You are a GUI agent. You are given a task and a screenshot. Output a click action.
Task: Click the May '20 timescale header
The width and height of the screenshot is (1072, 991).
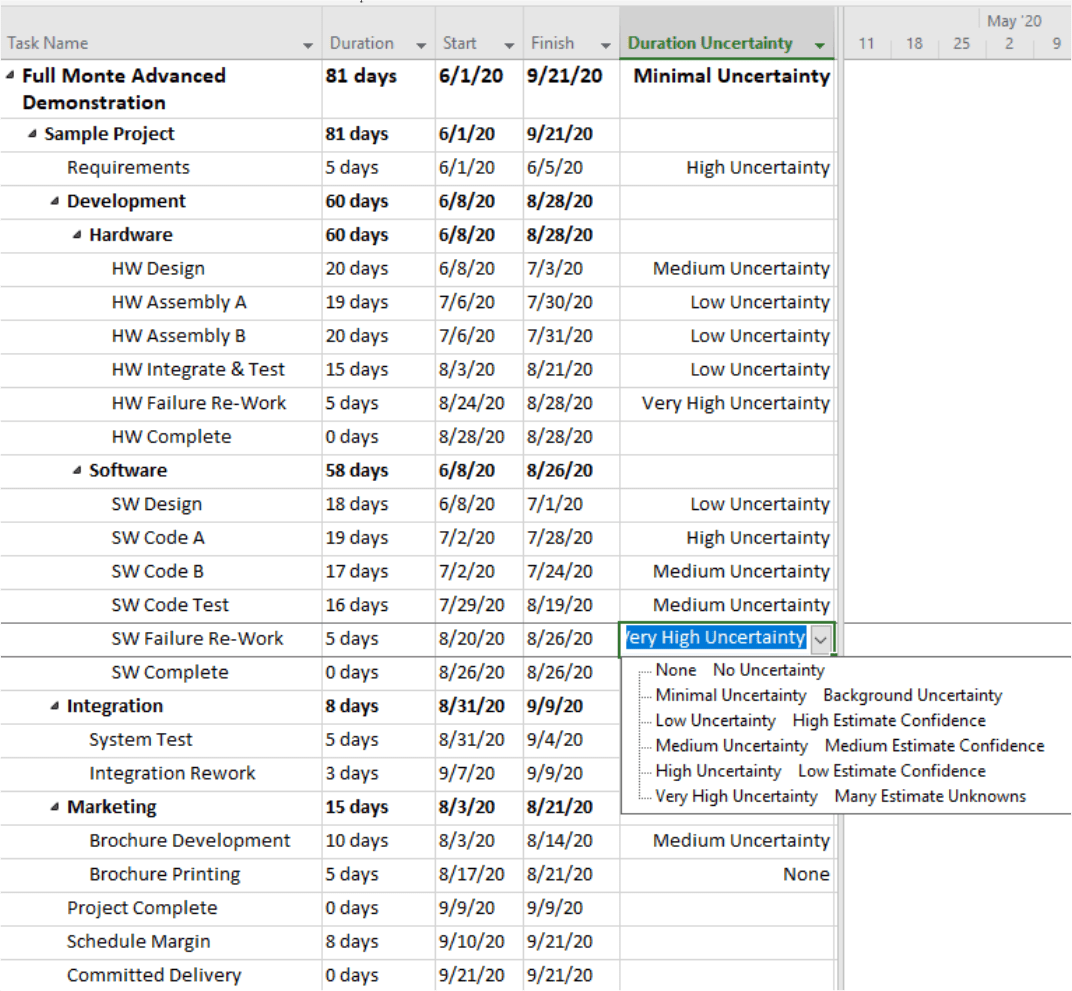coord(1014,21)
